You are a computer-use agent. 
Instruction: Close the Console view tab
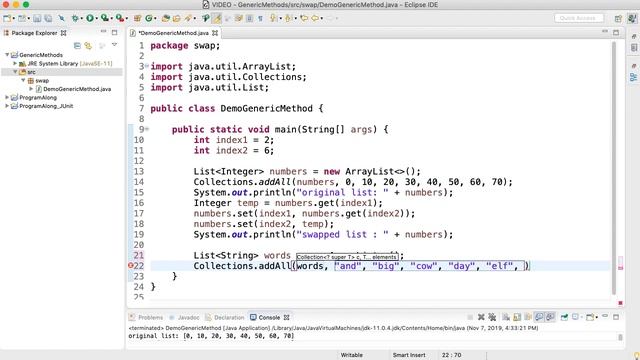287,317
